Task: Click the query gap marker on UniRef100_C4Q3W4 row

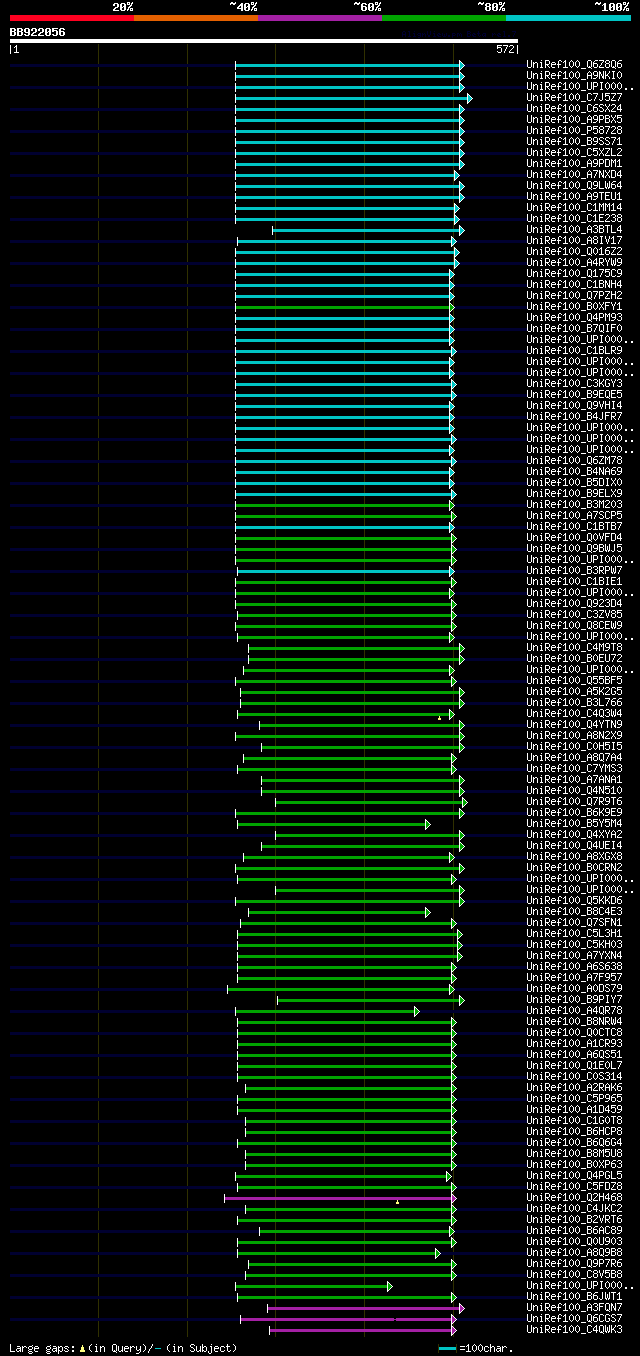Action: [x=439, y=718]
